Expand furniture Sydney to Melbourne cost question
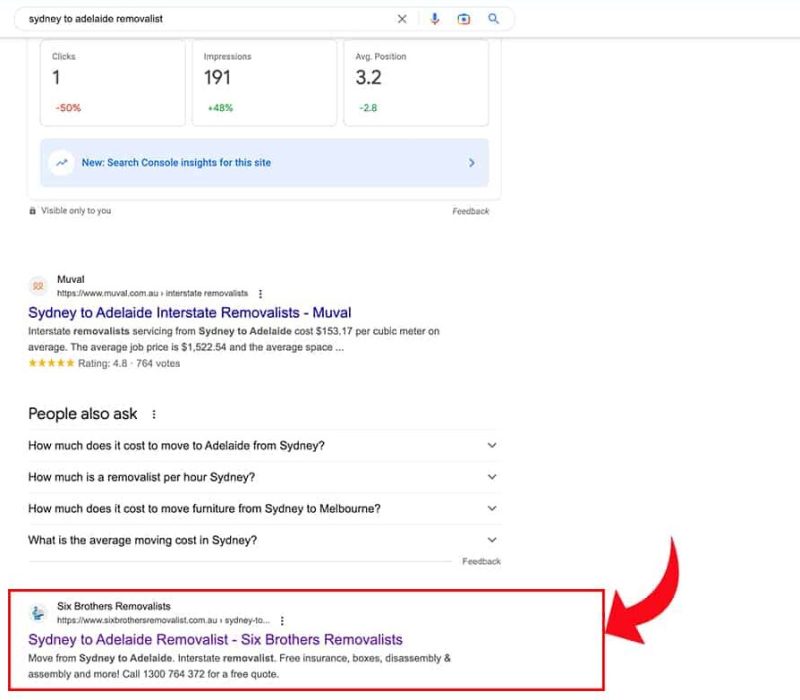Screen dimensions: 800x700 click(x=491, y=509)
